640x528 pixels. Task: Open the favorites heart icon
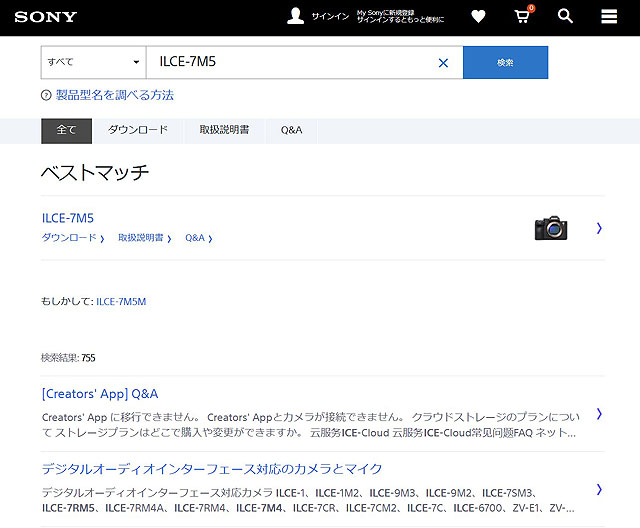(478, 17)
